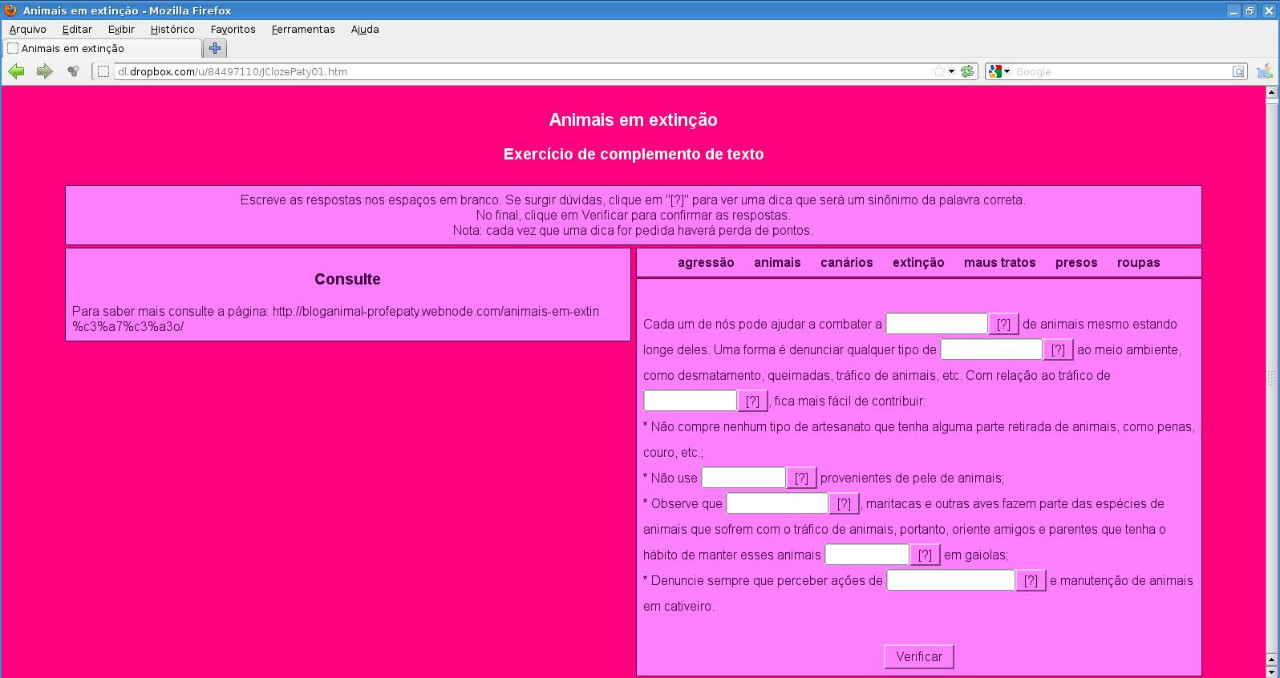Click the Google search input field
This screenshot has height=678, width=1280.
coord(1120,72)
